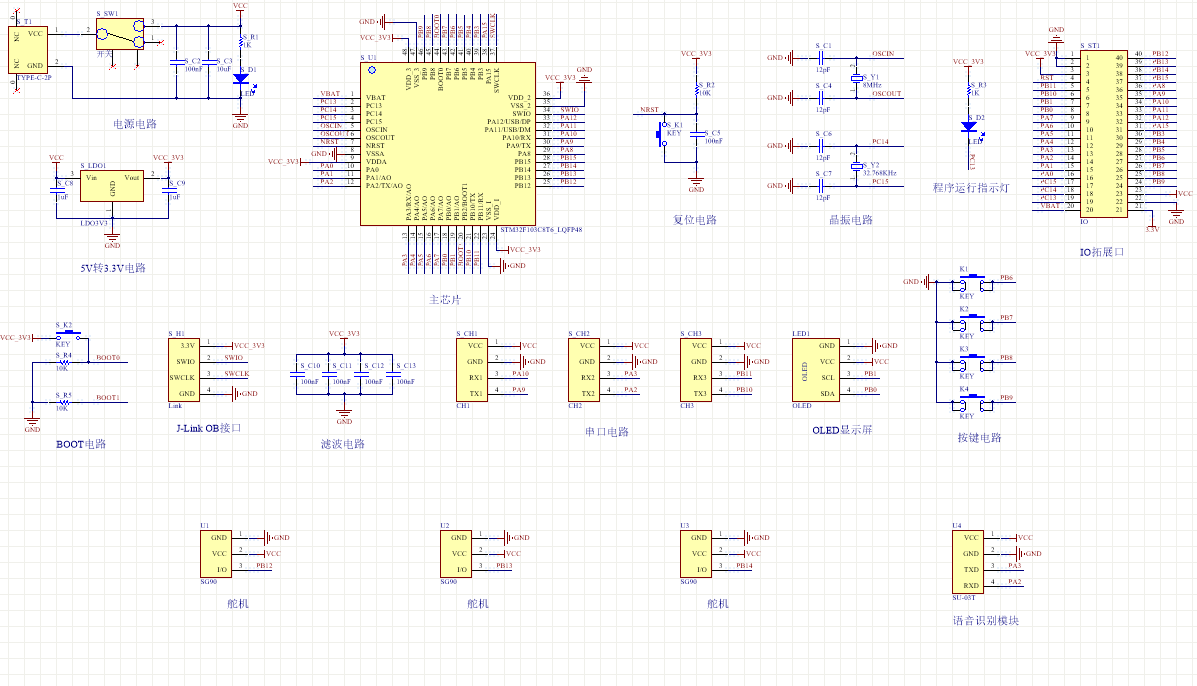The image size is (1197, 686).
Task: Click the 串口电路 section label
Action: click(607, 432)
